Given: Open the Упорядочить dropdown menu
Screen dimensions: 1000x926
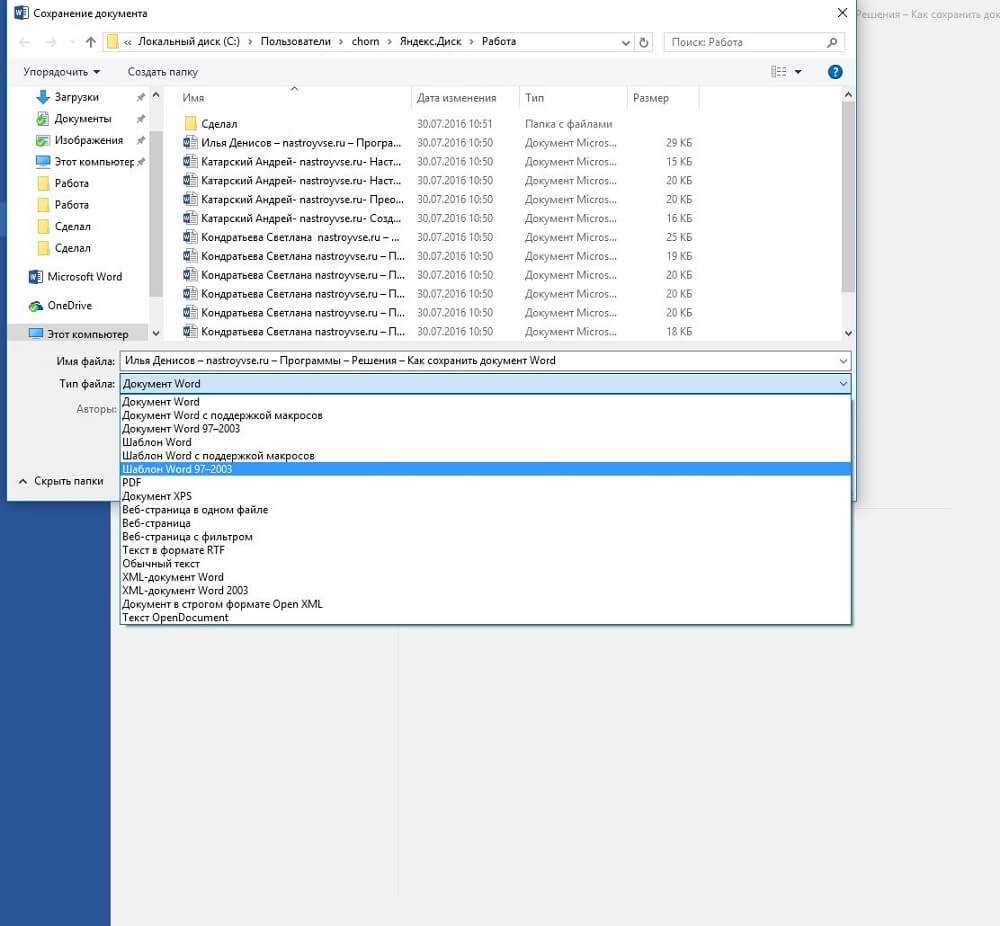Looking at the screenshot, I should pos(62,72).
